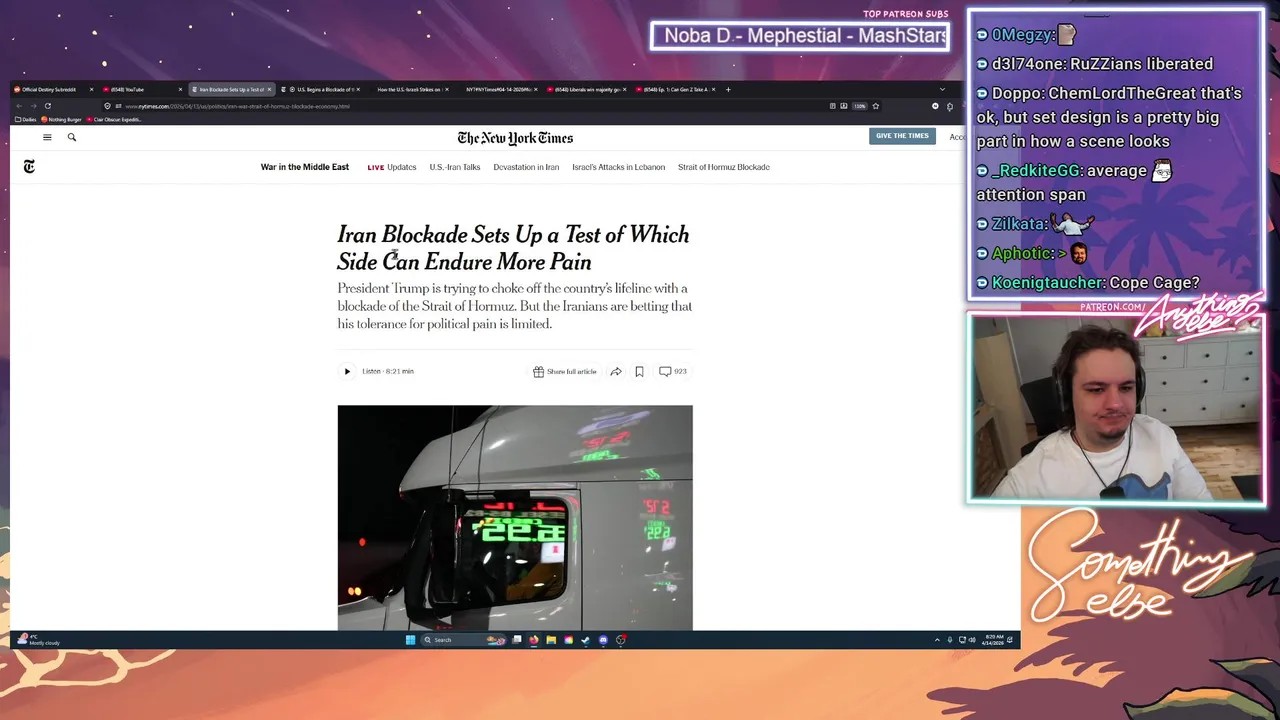Open LIVE Updates link

392,167
